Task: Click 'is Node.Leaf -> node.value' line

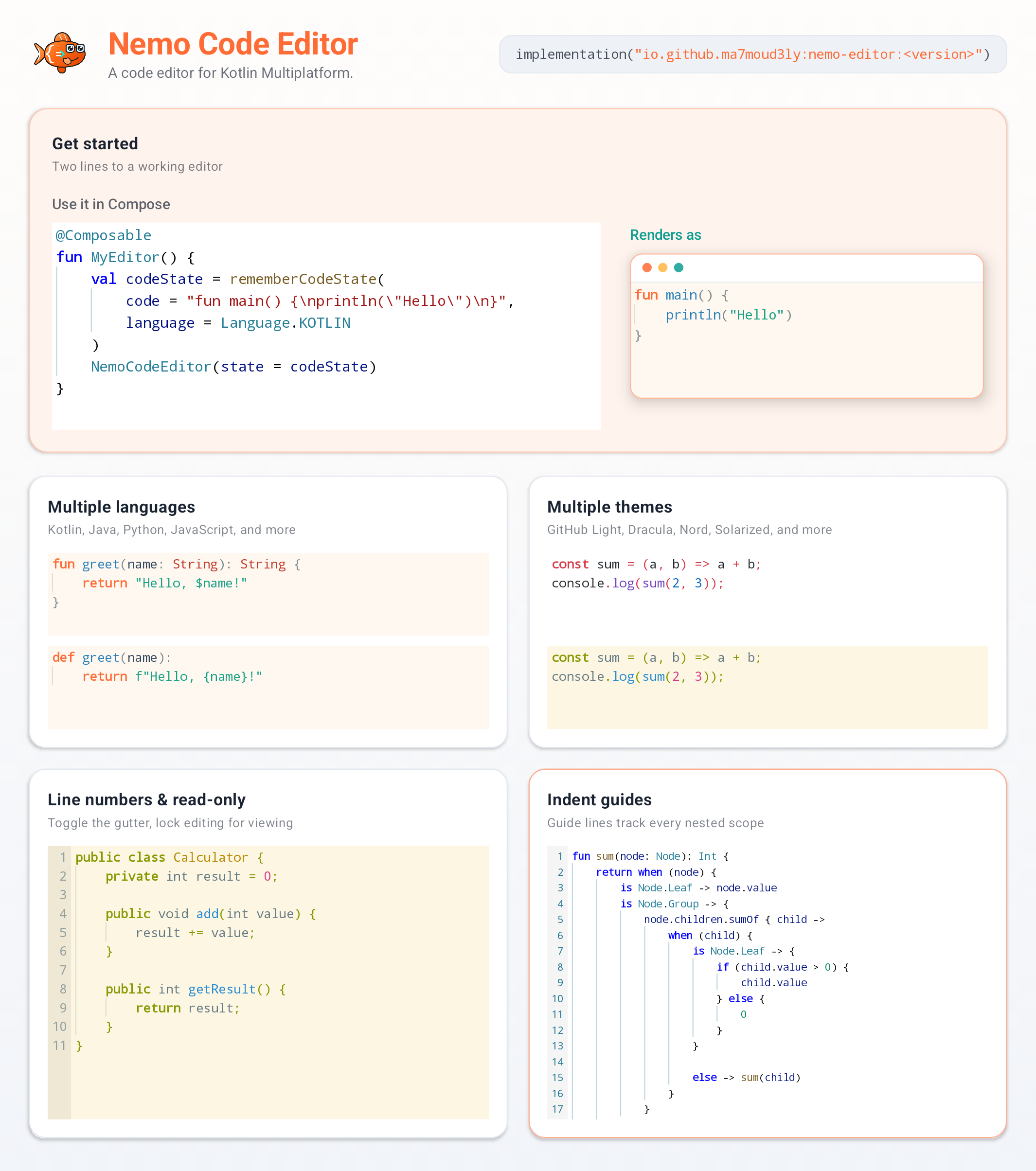Action: coord(698,888)
